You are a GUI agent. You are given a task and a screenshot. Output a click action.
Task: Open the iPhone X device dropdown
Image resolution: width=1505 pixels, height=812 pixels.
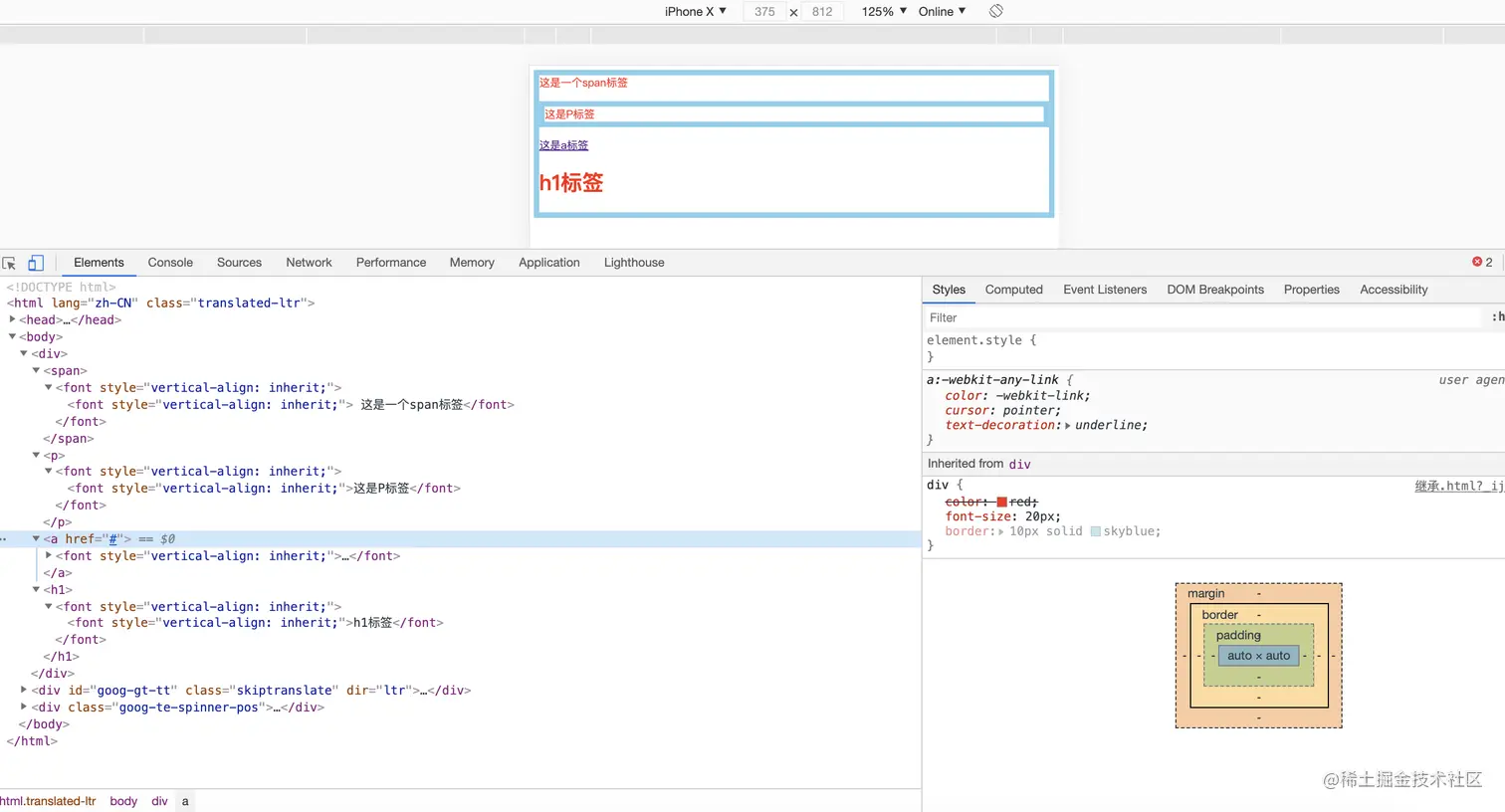pos(696,11)
